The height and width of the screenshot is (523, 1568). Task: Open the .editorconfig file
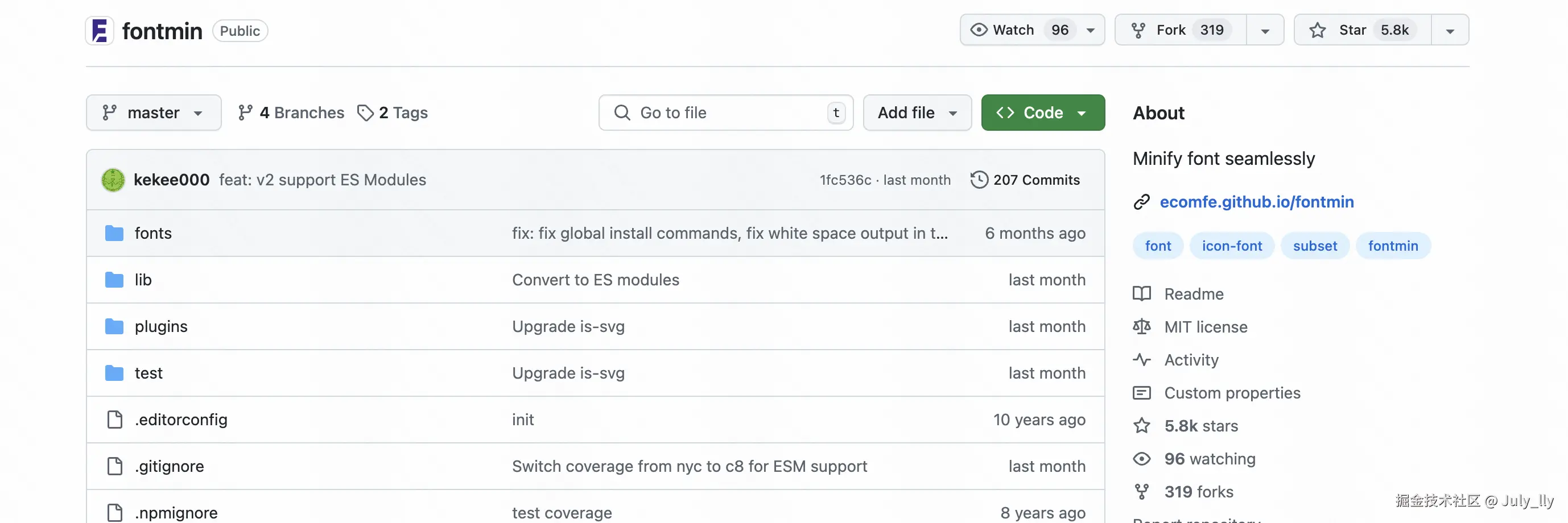pyautogui.click(x=181, y=420)
